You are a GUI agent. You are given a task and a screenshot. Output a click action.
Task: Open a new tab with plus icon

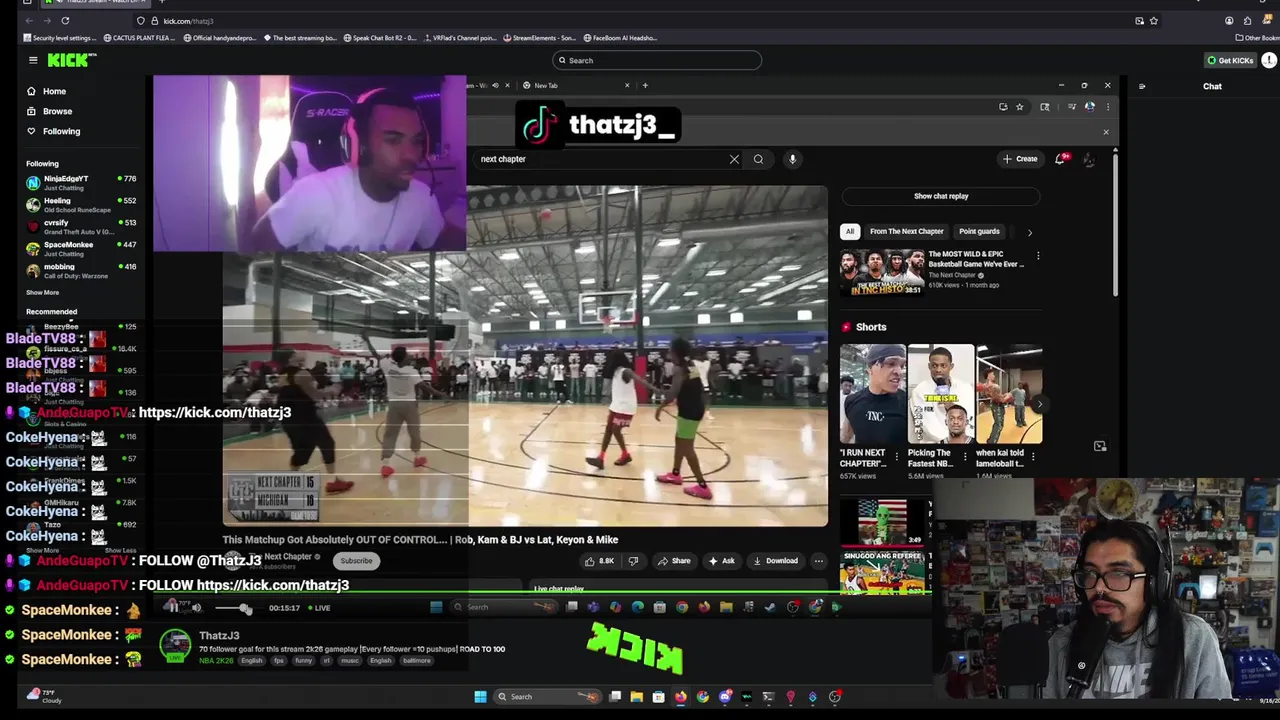click(x=645, y=85)
